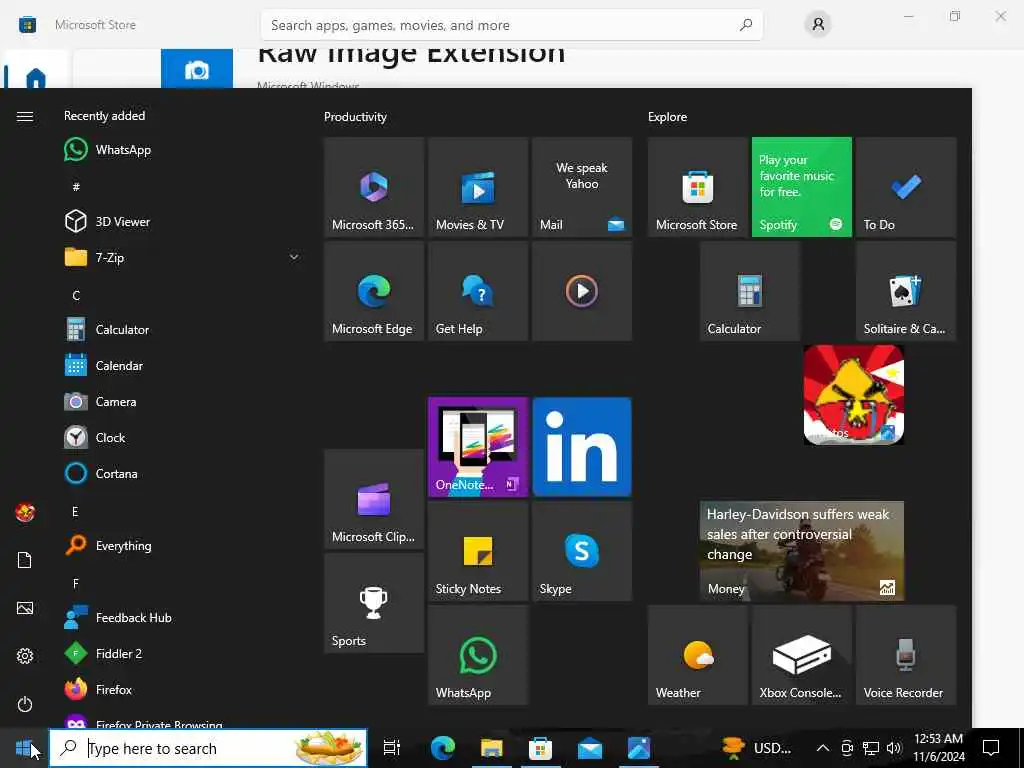Open Calculator in the app list
The image size is (1024, 768).
(181, 329)
